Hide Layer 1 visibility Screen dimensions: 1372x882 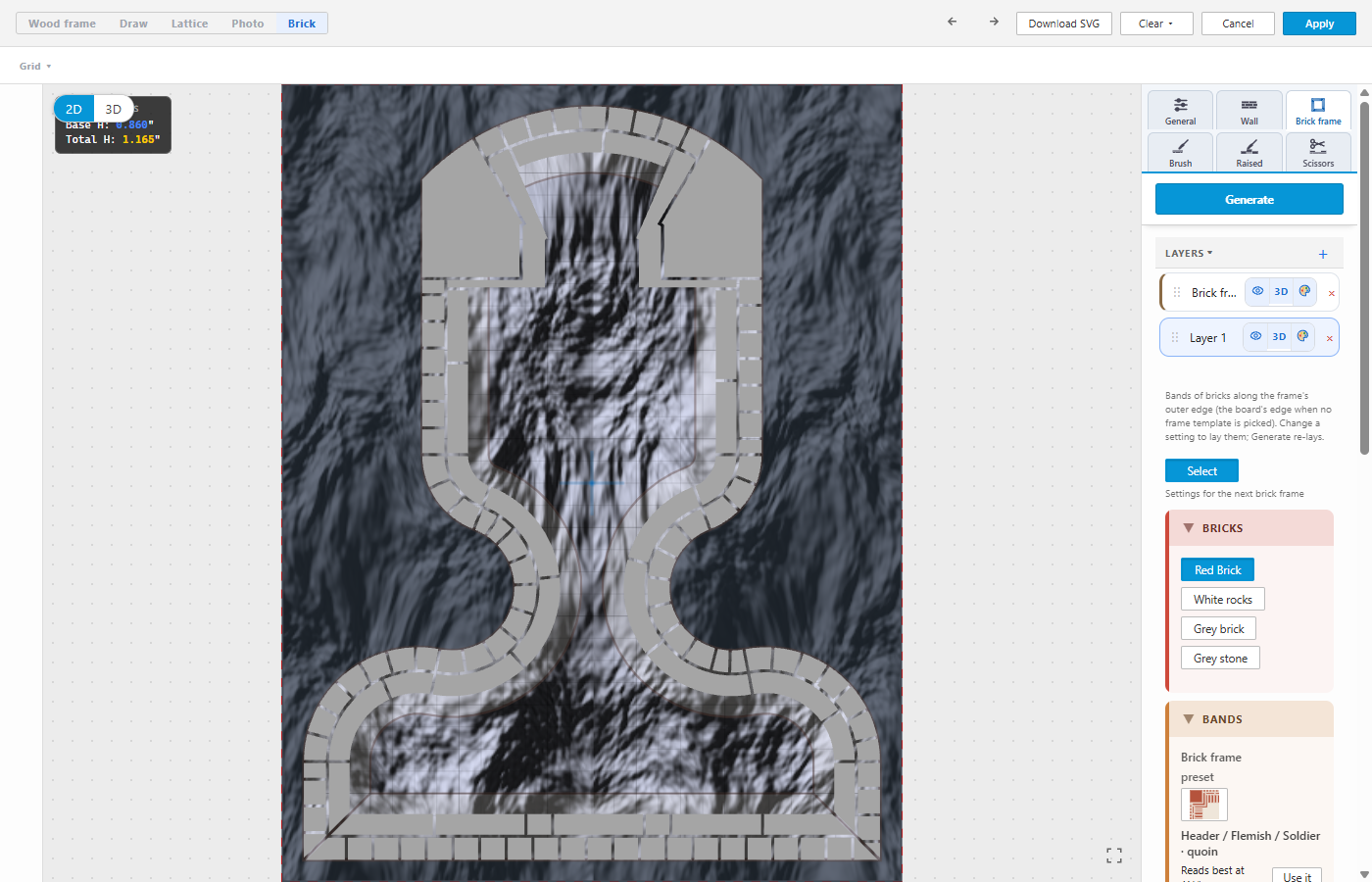pos(1255,336)
